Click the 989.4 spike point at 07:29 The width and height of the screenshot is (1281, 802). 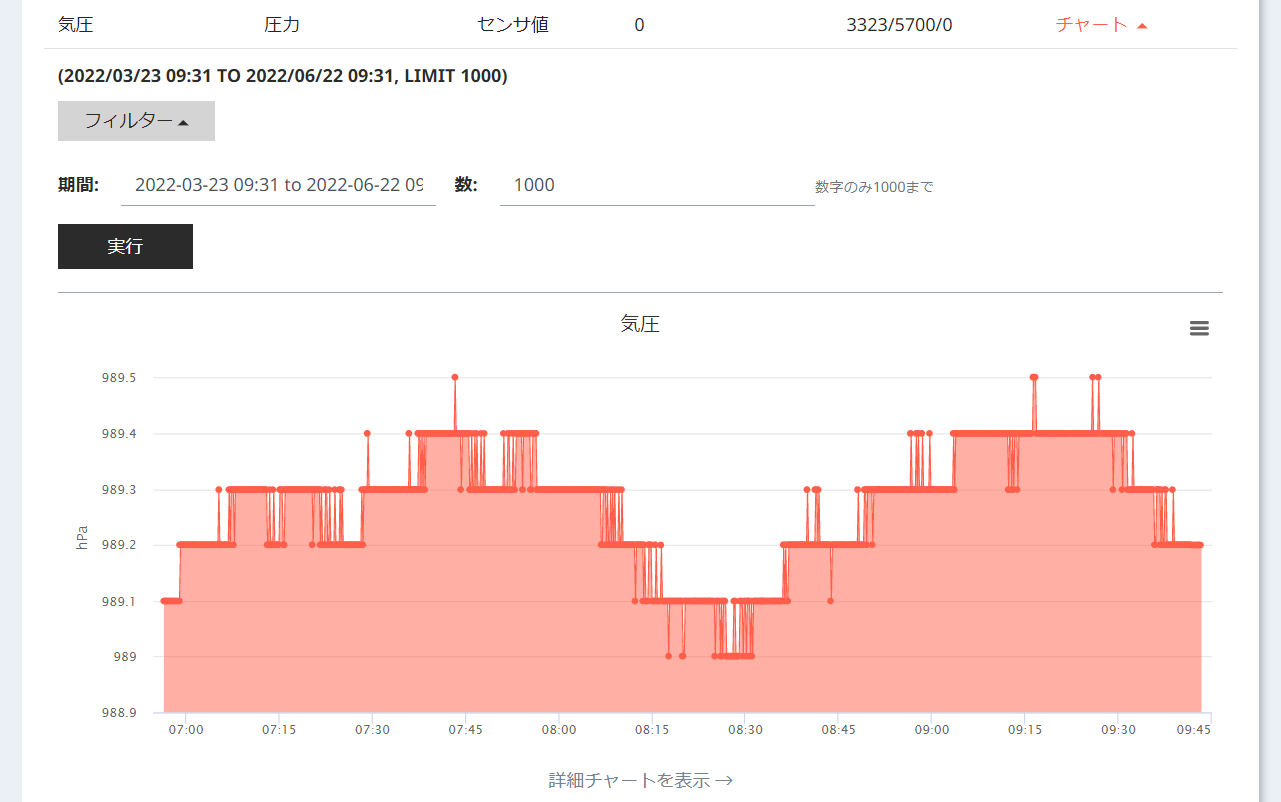click(x=368, y=433)
